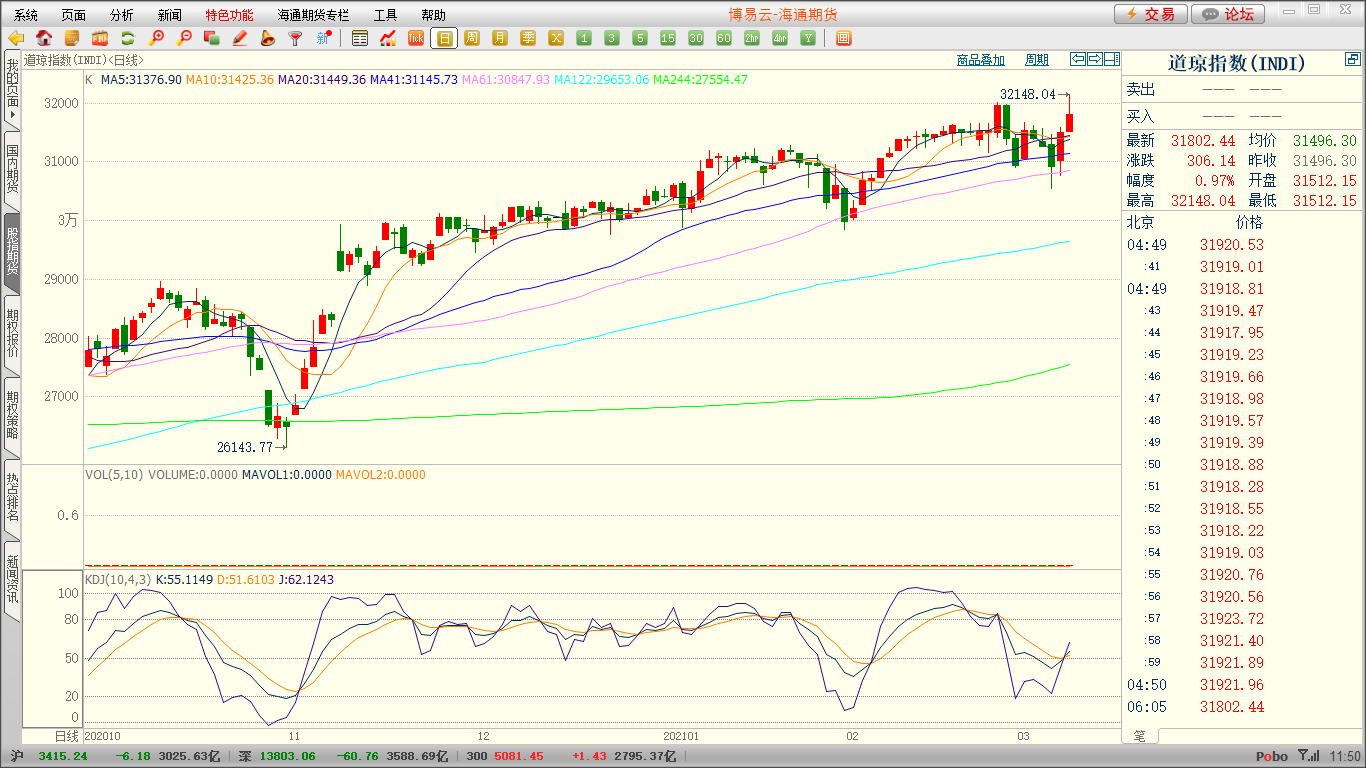Image resolution: width=1366 pixels, height=768 pixels.
Task: Select the quarterly 季 period button
Action: coord(528,38)
